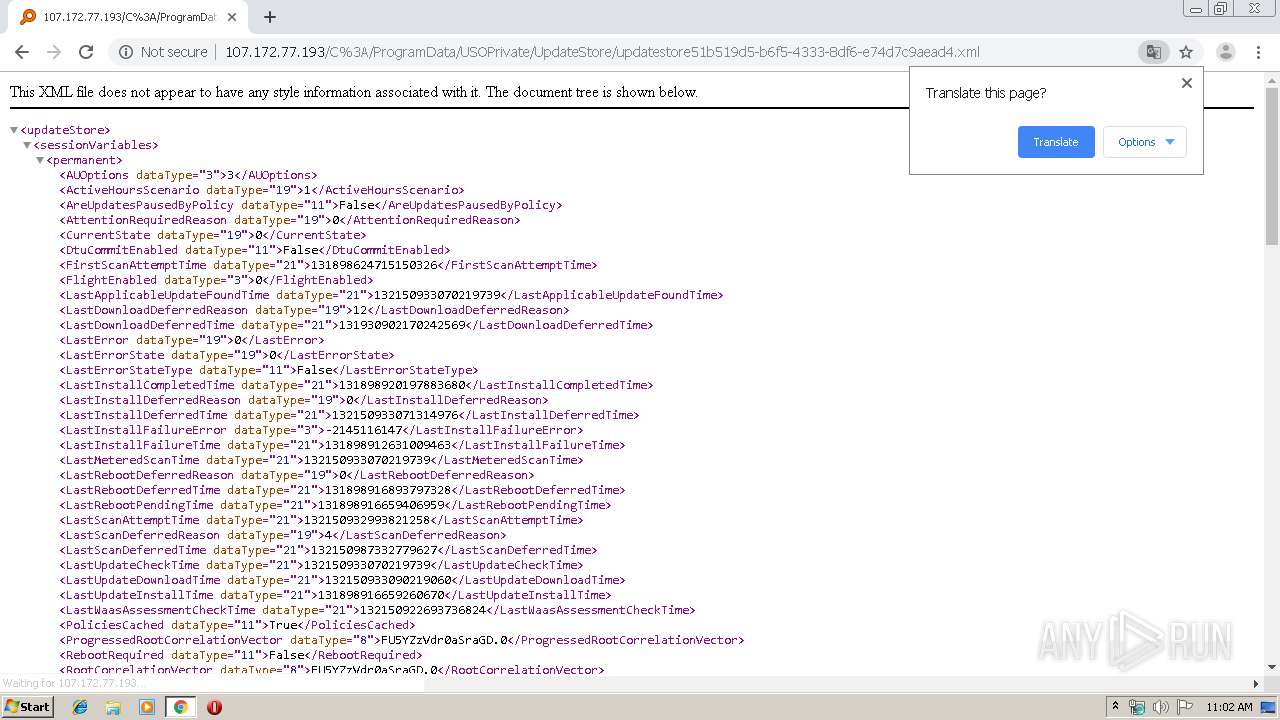1280x720 pixels.
Task: Click the AttentionRequiredReason line
Action: [290, 220]
